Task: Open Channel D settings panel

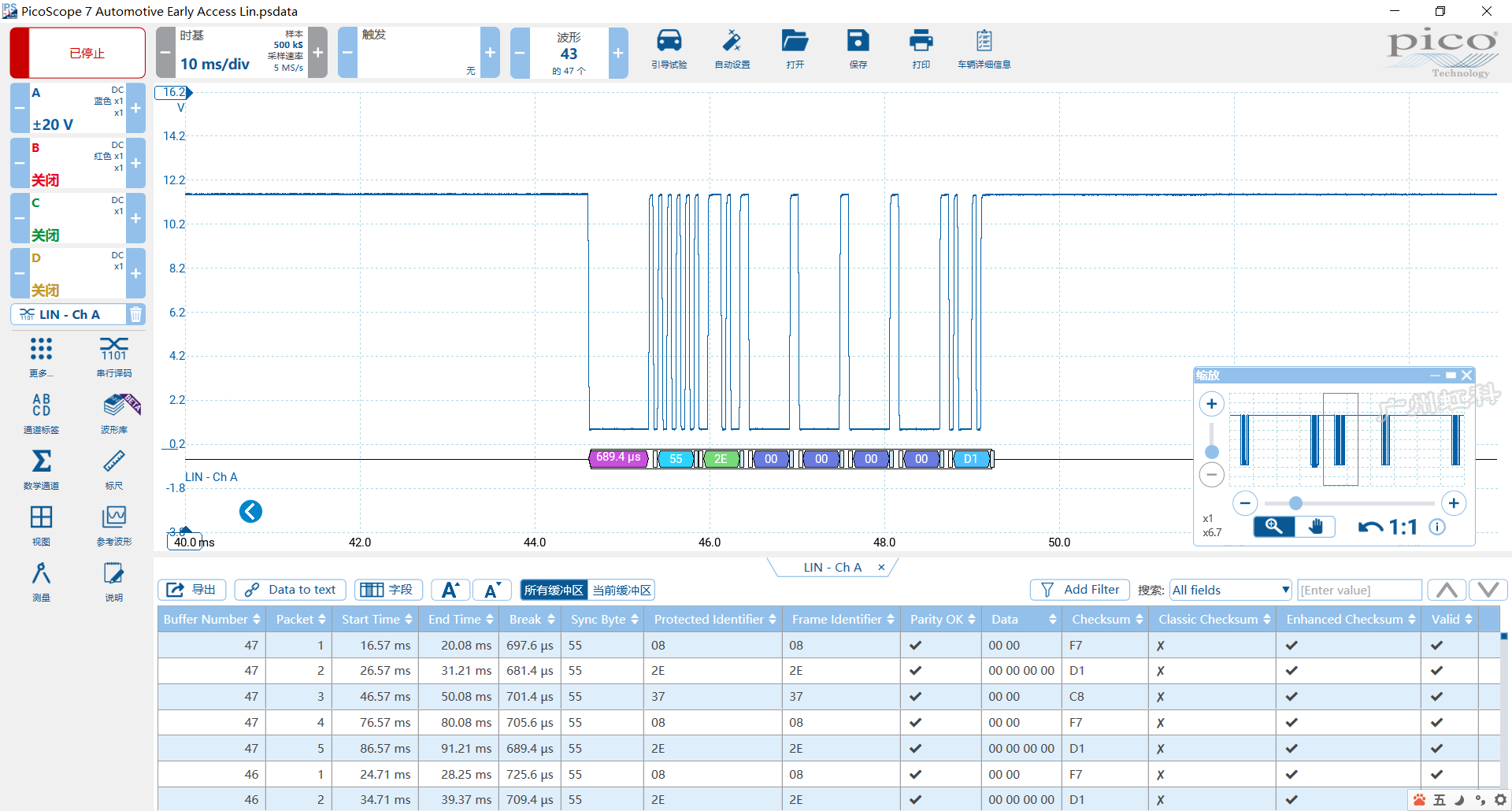Action: point(77,273)
